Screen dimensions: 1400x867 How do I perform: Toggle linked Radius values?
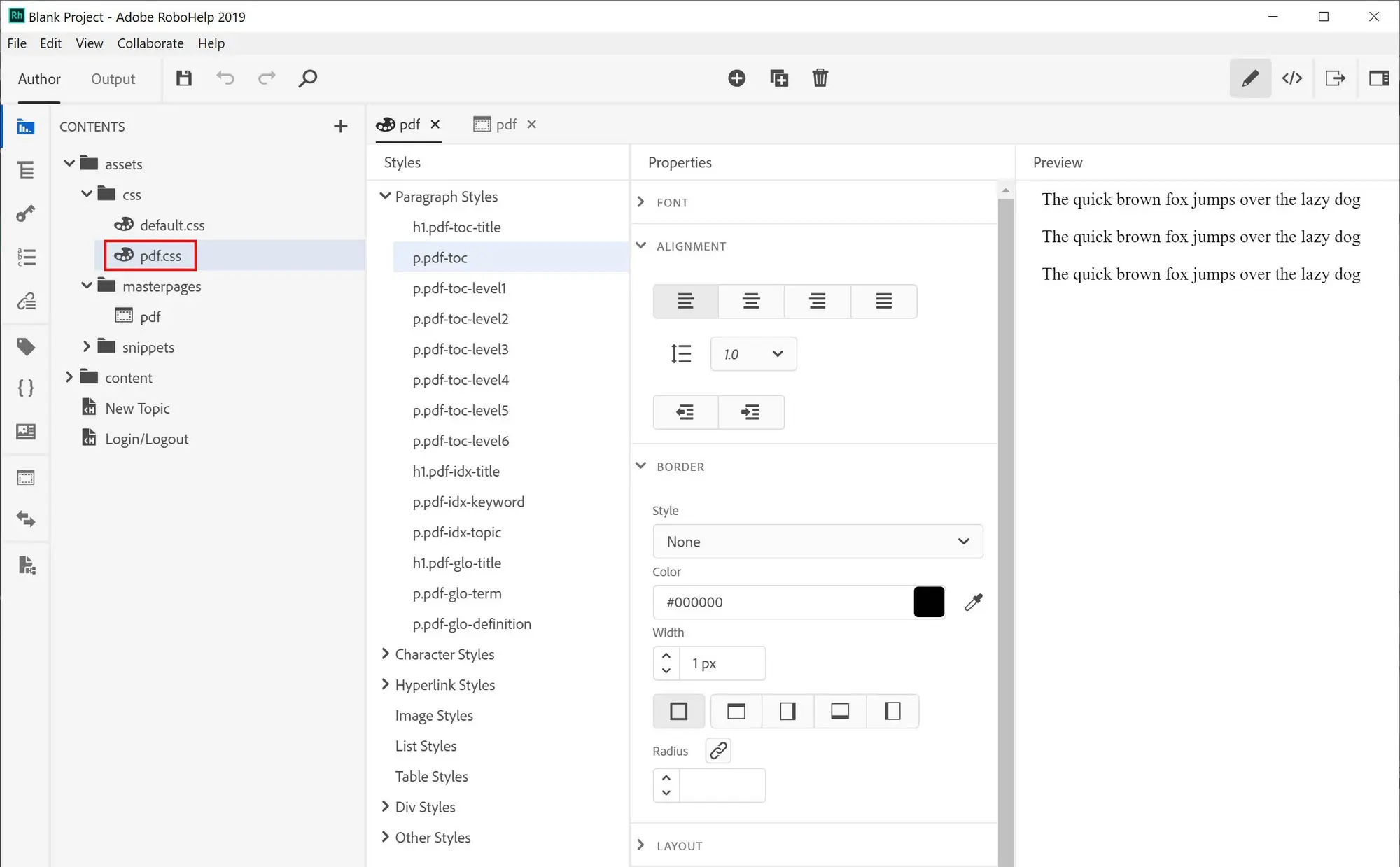pyautogui.click(x=717, y=750)
